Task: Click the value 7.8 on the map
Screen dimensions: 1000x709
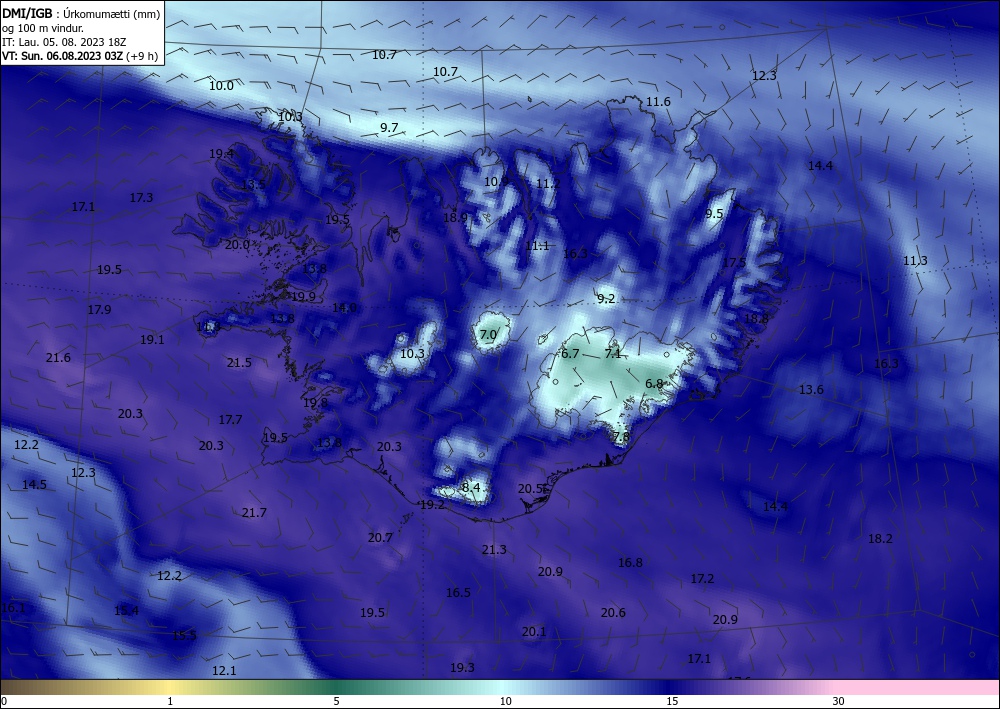Action: [621, 437]
